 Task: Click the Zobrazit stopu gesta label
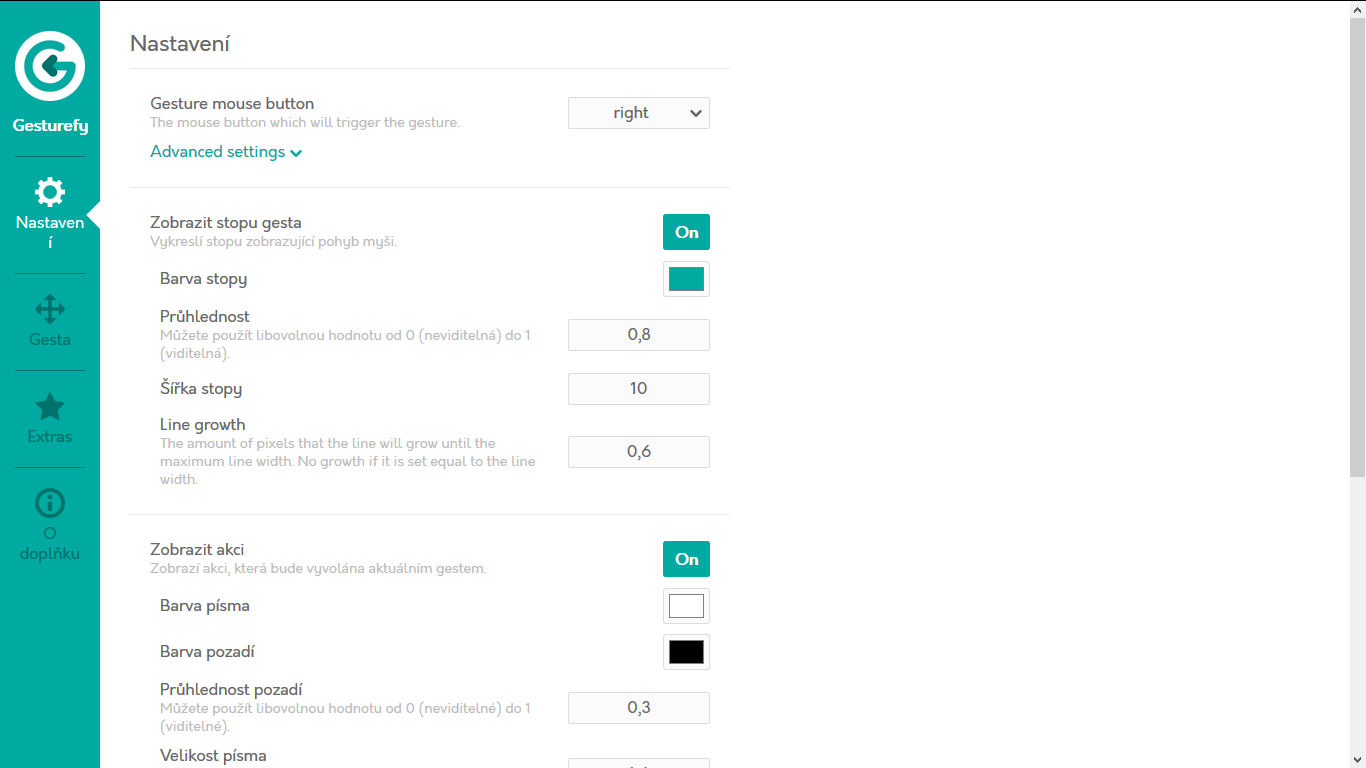[226, 222]
